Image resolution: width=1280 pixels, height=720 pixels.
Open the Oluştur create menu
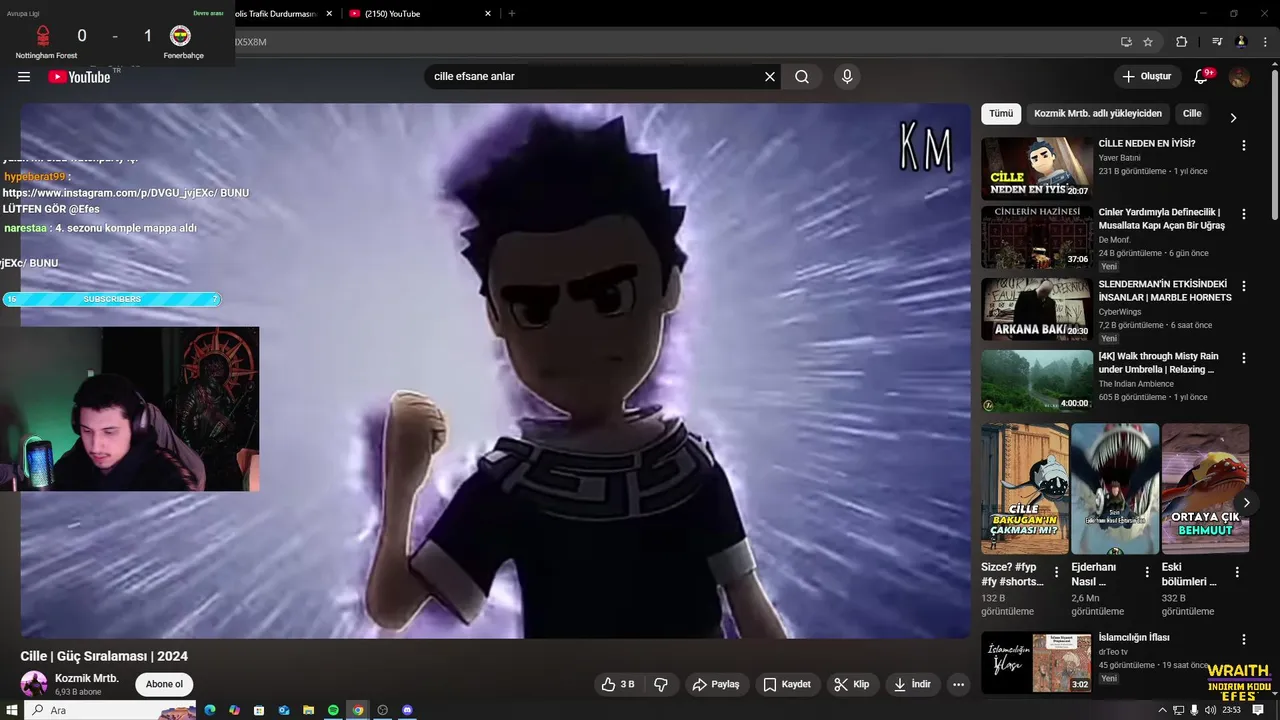[x=1146, y=77]
